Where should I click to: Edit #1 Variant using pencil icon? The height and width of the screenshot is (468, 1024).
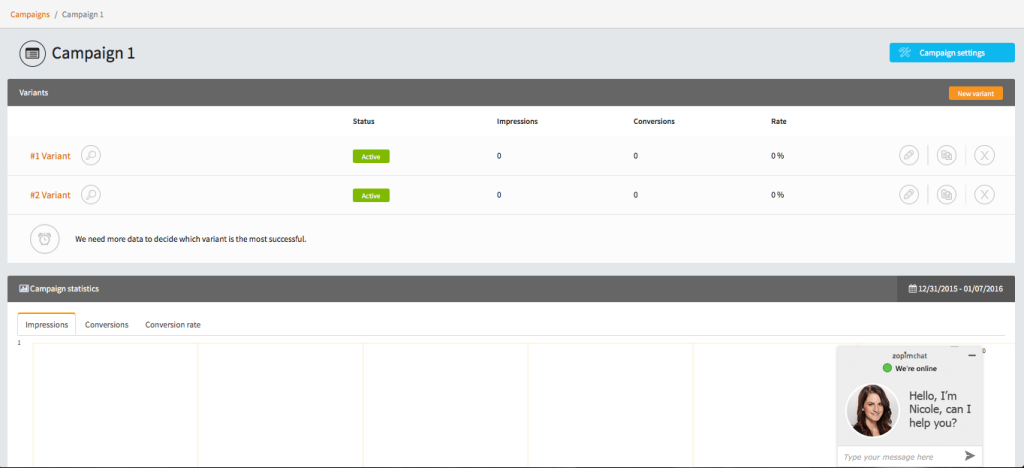tap(908, 155)
